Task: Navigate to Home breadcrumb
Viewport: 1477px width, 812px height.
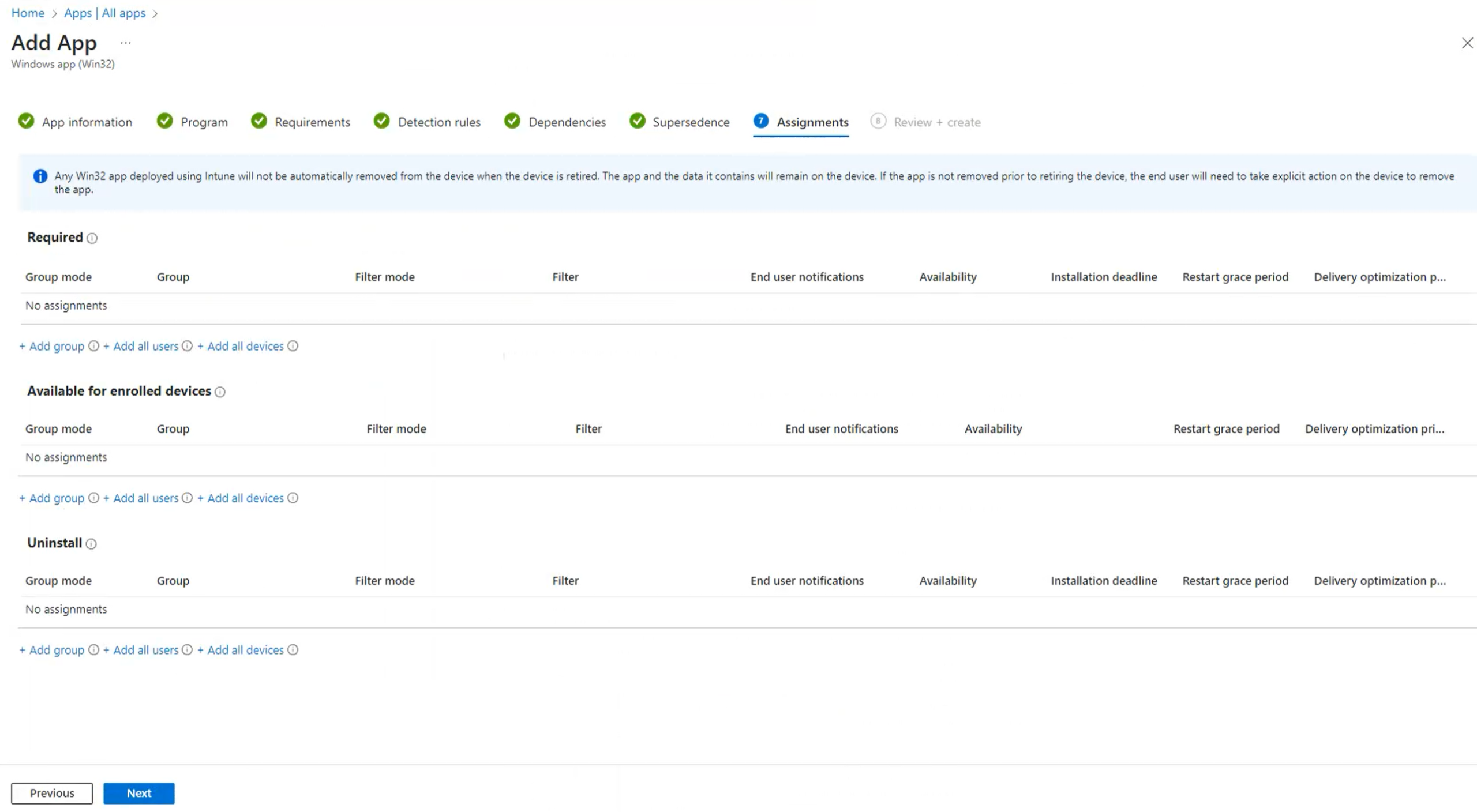Action: [28, 13]
